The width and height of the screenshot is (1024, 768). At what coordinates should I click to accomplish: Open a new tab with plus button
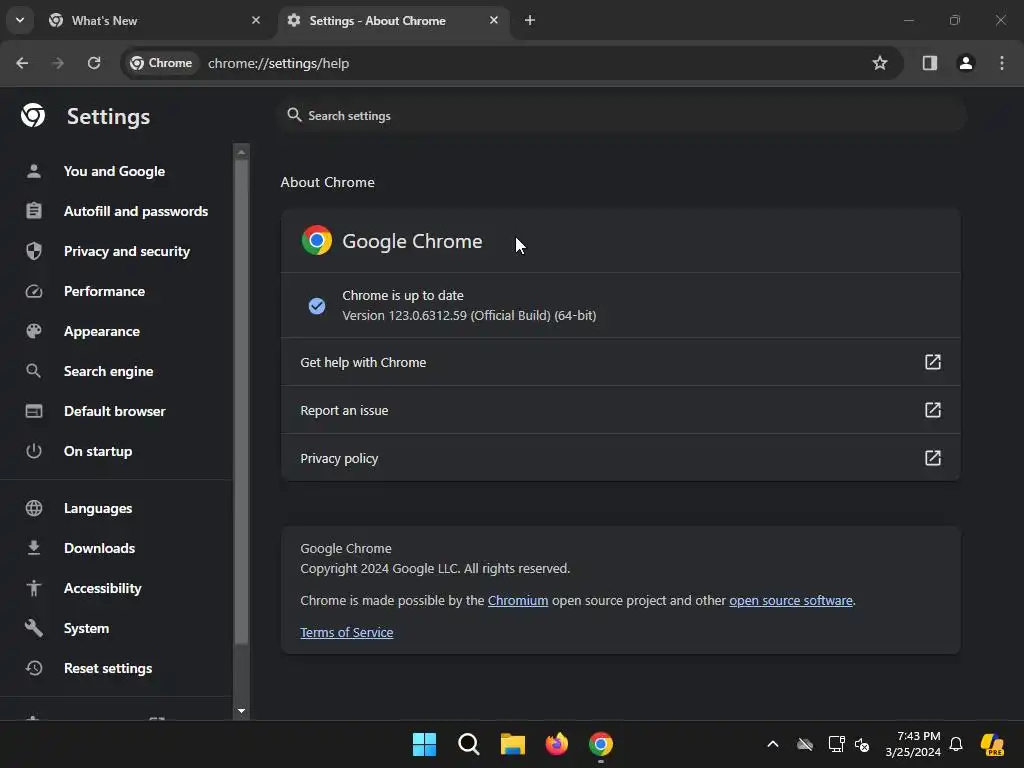[530, 21]
